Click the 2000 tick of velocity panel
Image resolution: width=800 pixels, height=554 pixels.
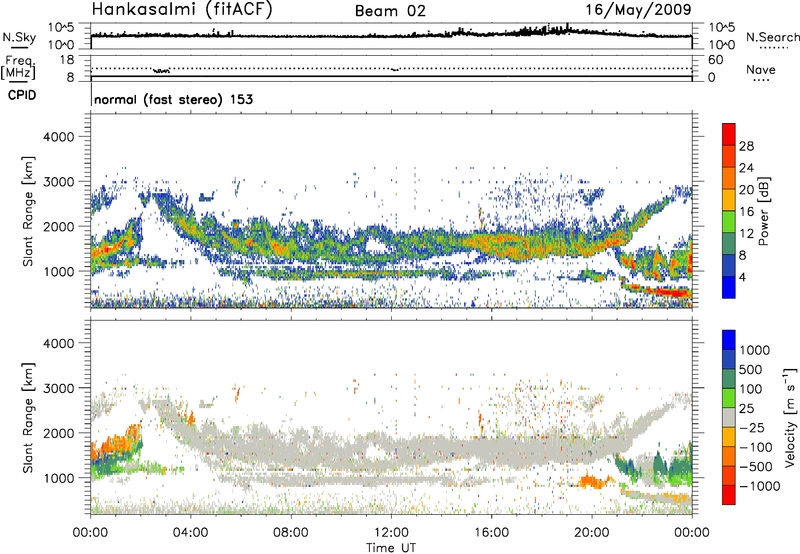pyautogui.click(x=58, y=433)
